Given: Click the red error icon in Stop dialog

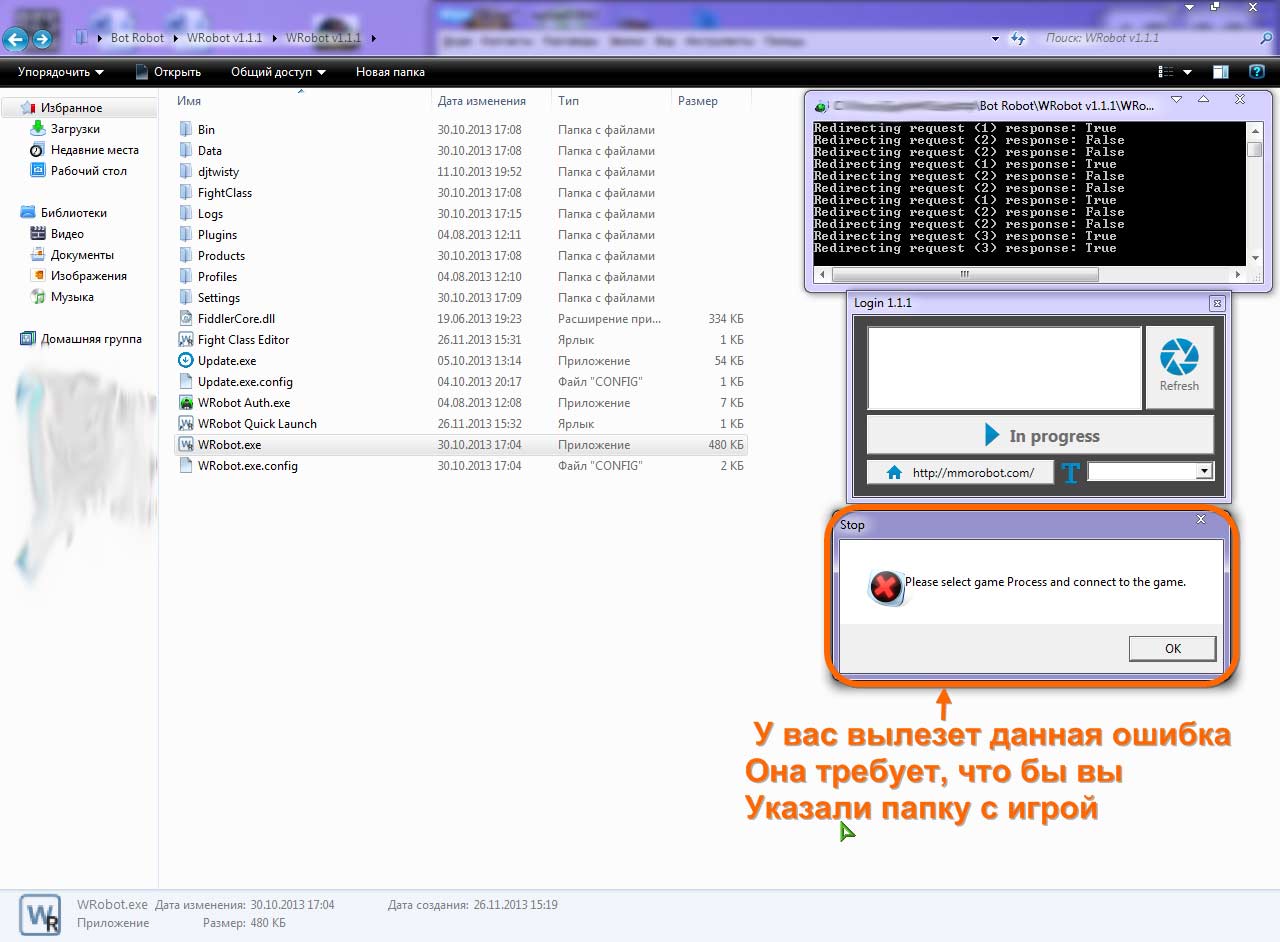Looking at the screenshot, I should pos(885,587).
